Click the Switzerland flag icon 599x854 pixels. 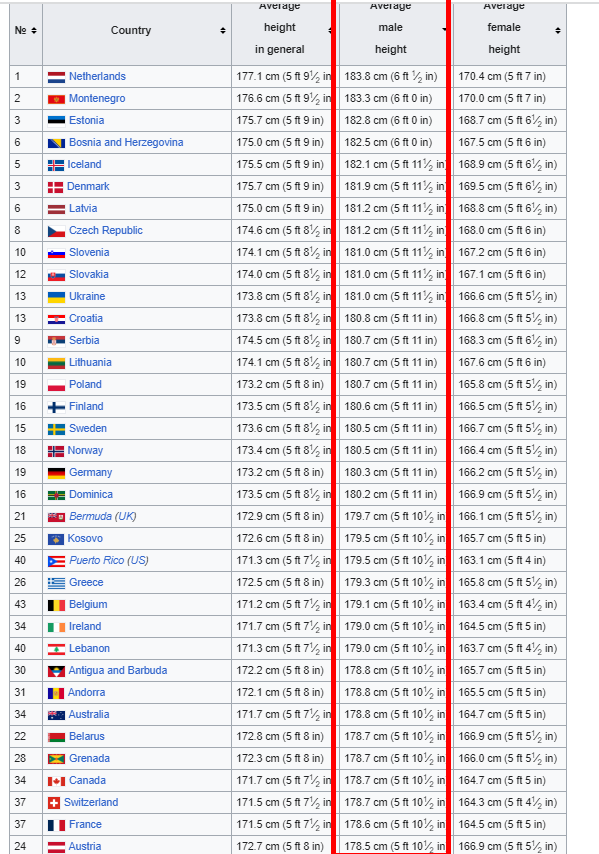(x=54, y=803)
